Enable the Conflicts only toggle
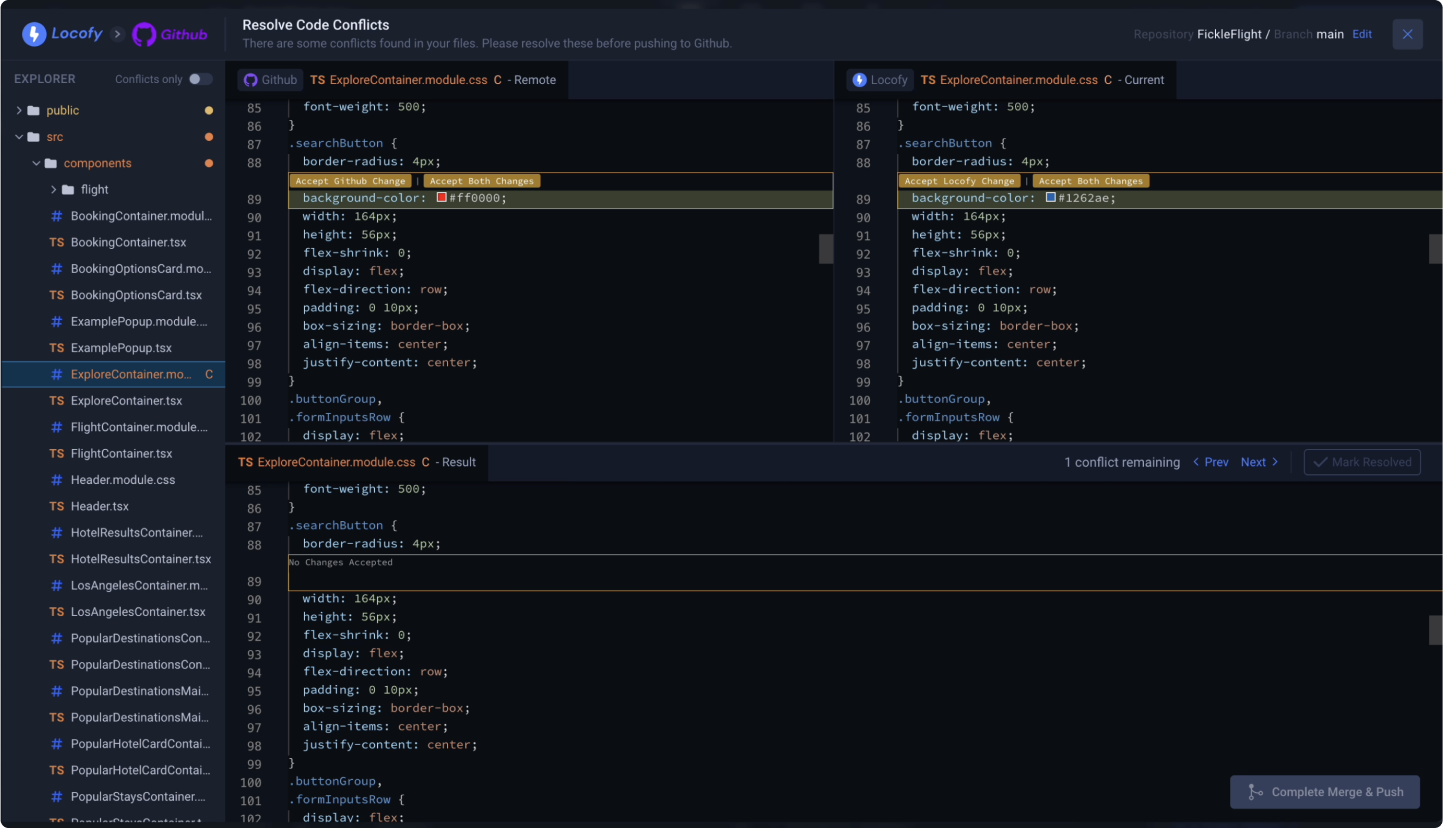This screenshot has height=828, width=1443. click(199, 78)
